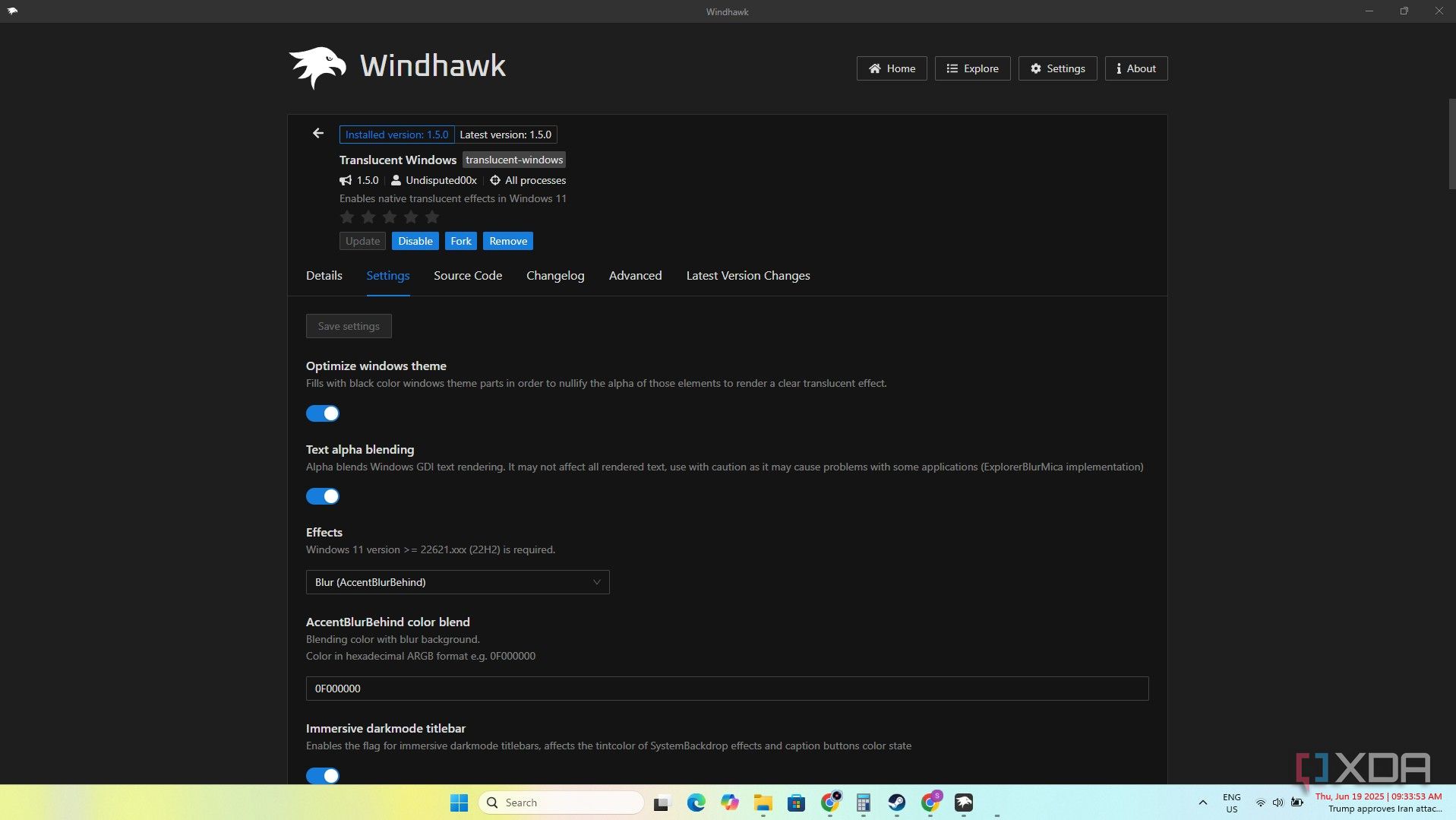The image size is (1456, 820).
Task: Open Copilot from the taskbar
Action: tap(729, 803)
